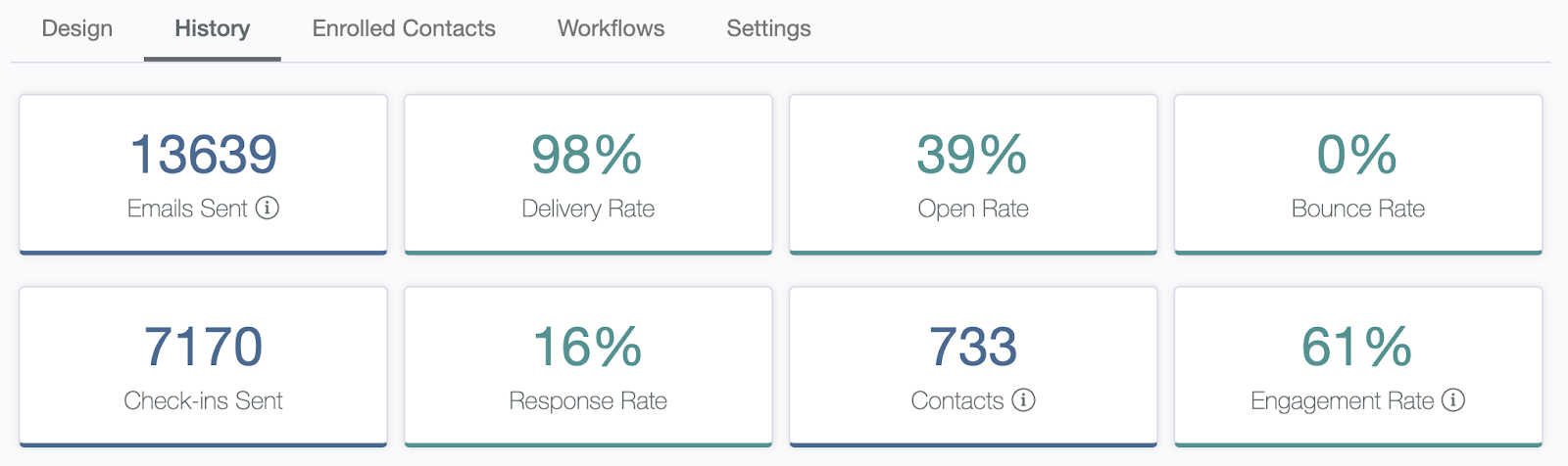The image size is (1568, 466).
Task: Switch to the Design tab
Action: tap(77, 28)
